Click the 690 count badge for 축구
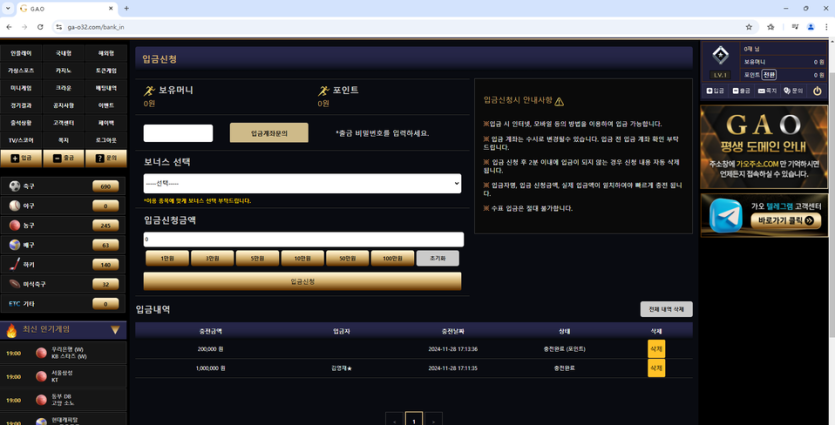 pyautogui.click(x=105, y=186)
